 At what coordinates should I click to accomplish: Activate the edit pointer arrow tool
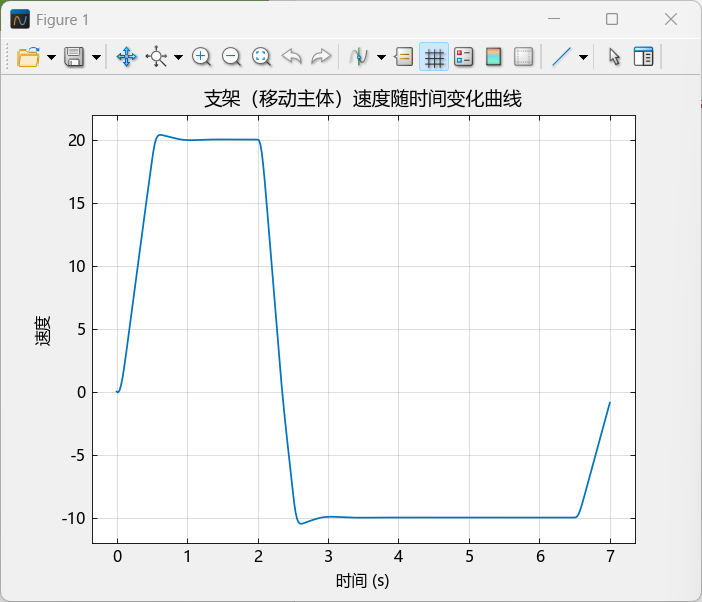614,57
